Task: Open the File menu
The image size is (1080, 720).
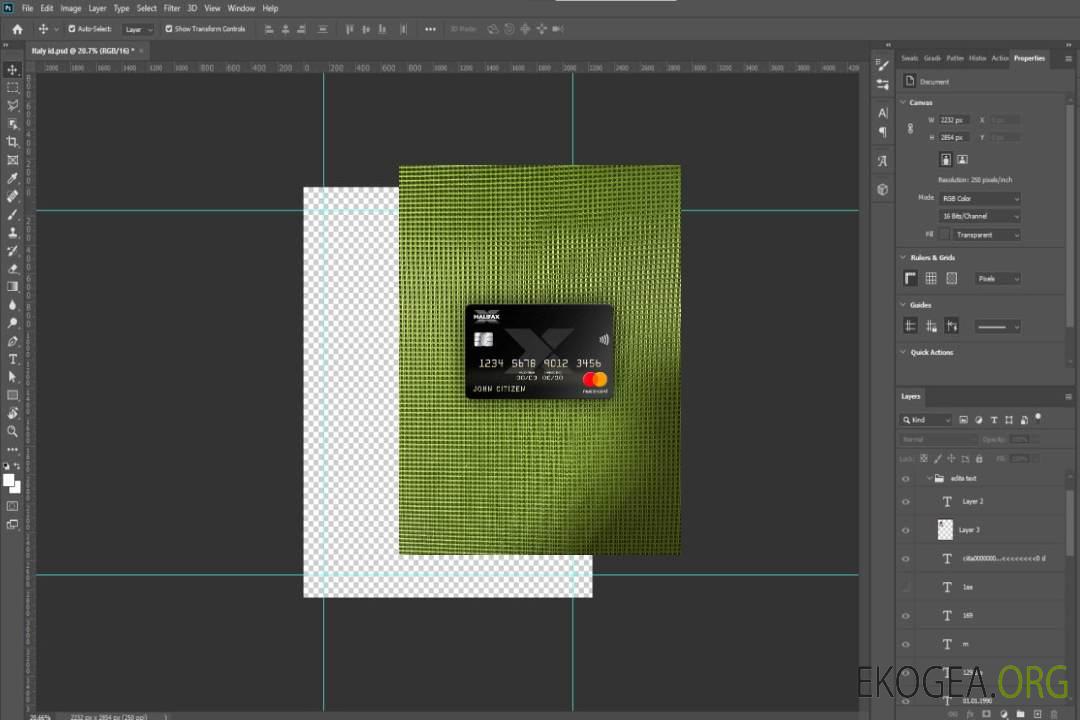Action: (x=28, y=8)
